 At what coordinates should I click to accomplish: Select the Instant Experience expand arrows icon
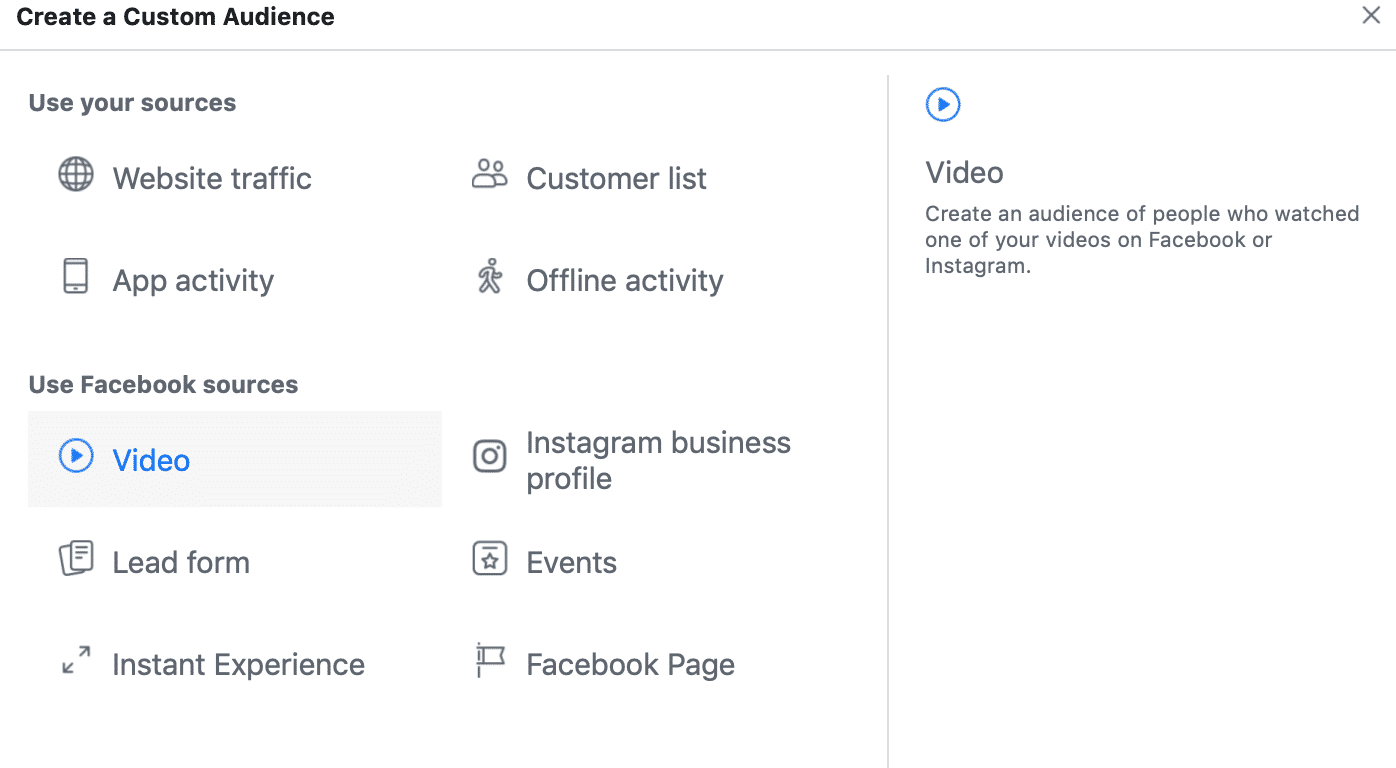75,661
